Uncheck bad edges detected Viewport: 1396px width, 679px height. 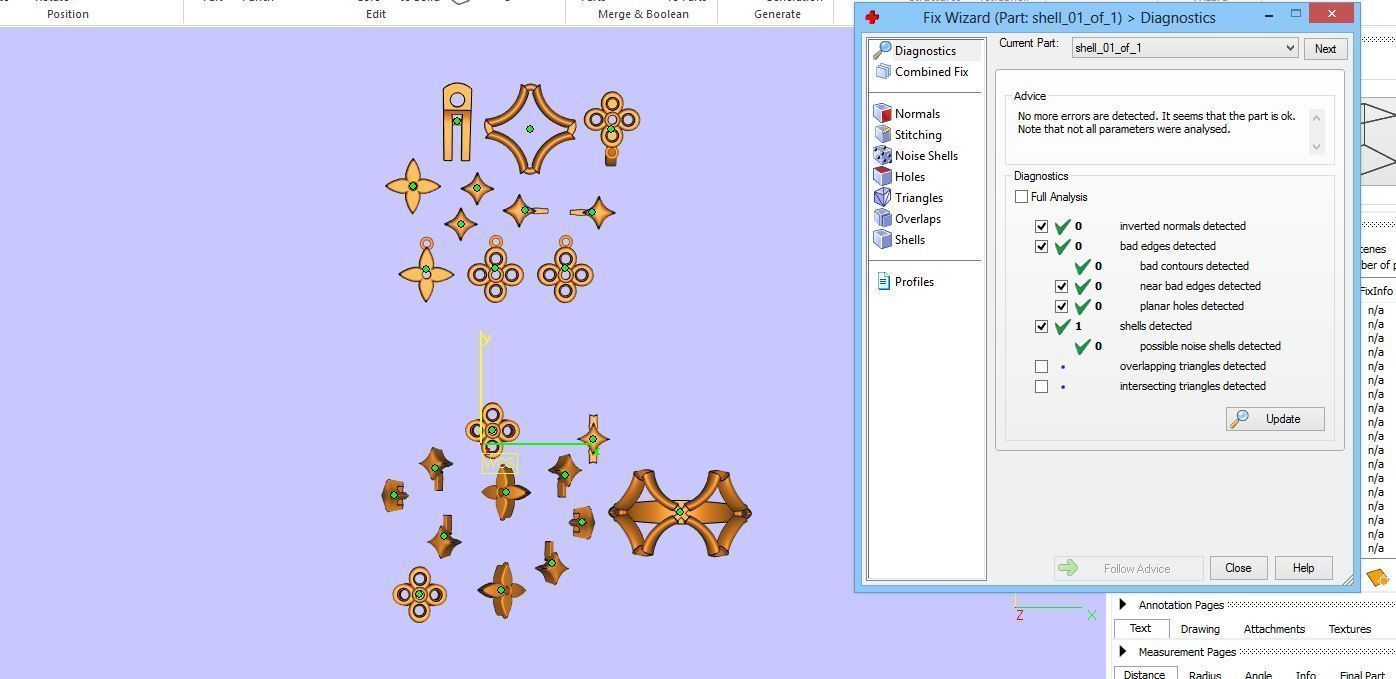pyautogui.click(x=1041, y=246)
